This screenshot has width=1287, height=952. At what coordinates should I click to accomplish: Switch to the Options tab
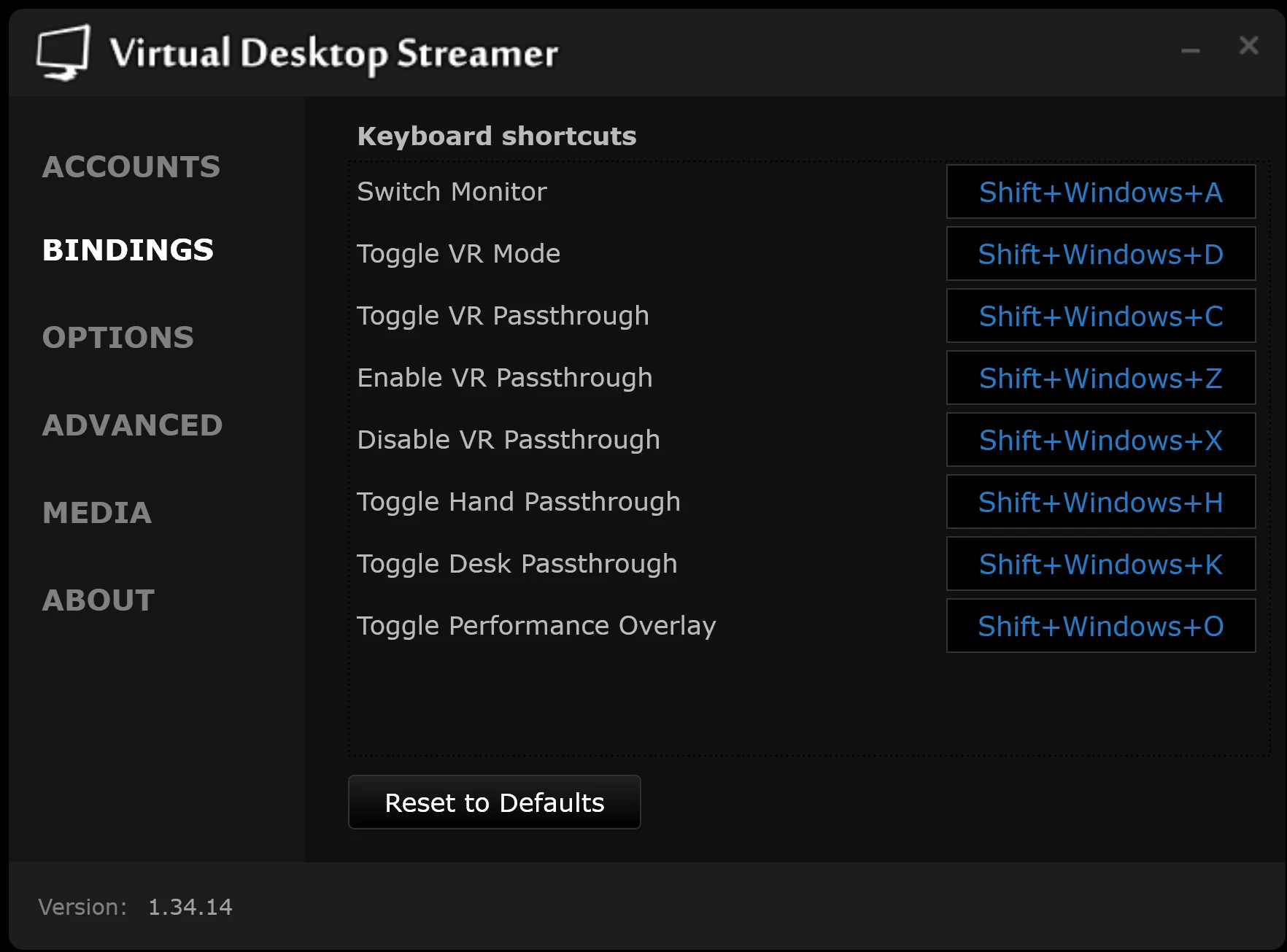[118, 338]
